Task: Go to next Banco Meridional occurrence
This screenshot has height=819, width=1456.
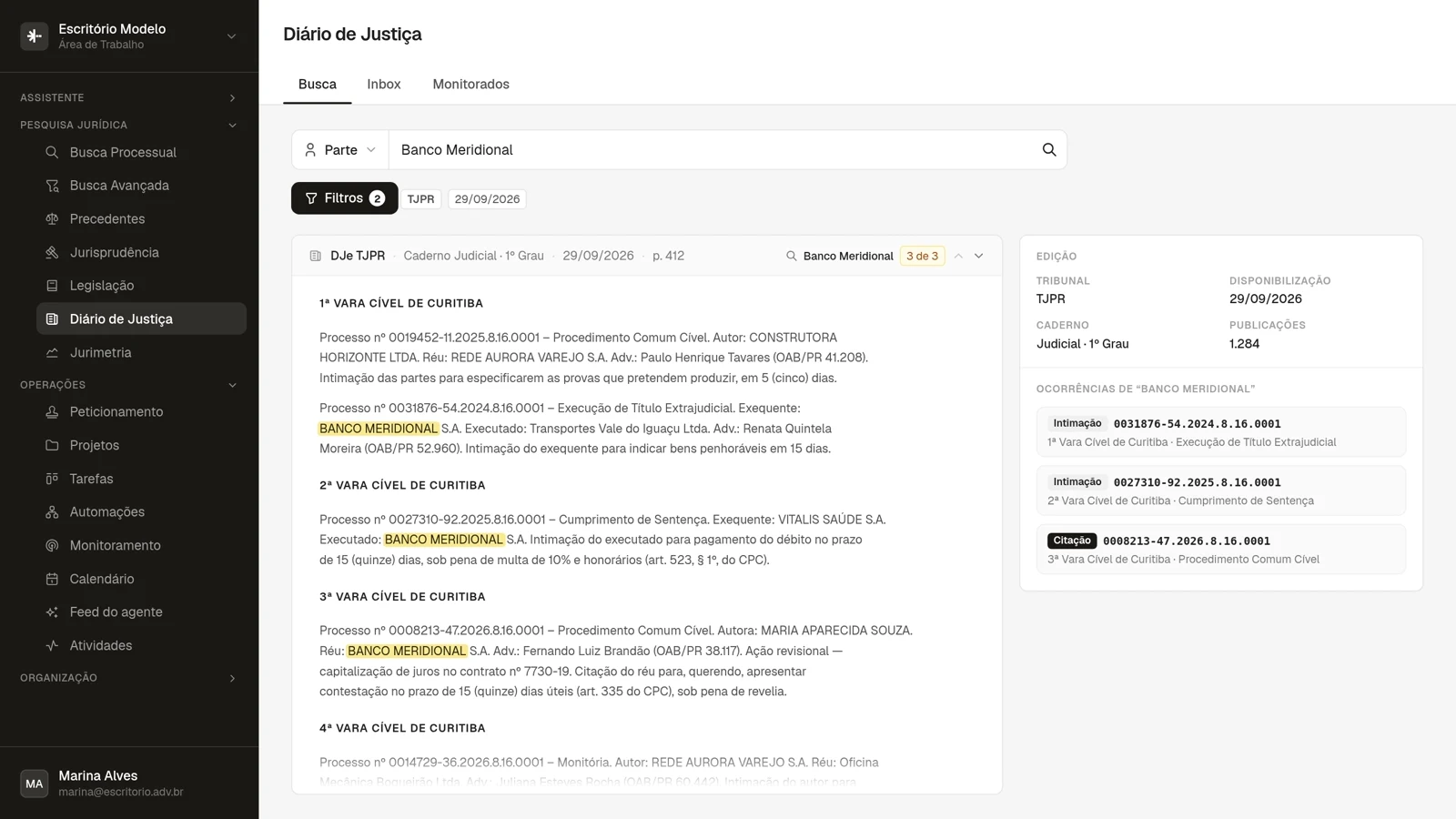Action: [x=979, y=256]
